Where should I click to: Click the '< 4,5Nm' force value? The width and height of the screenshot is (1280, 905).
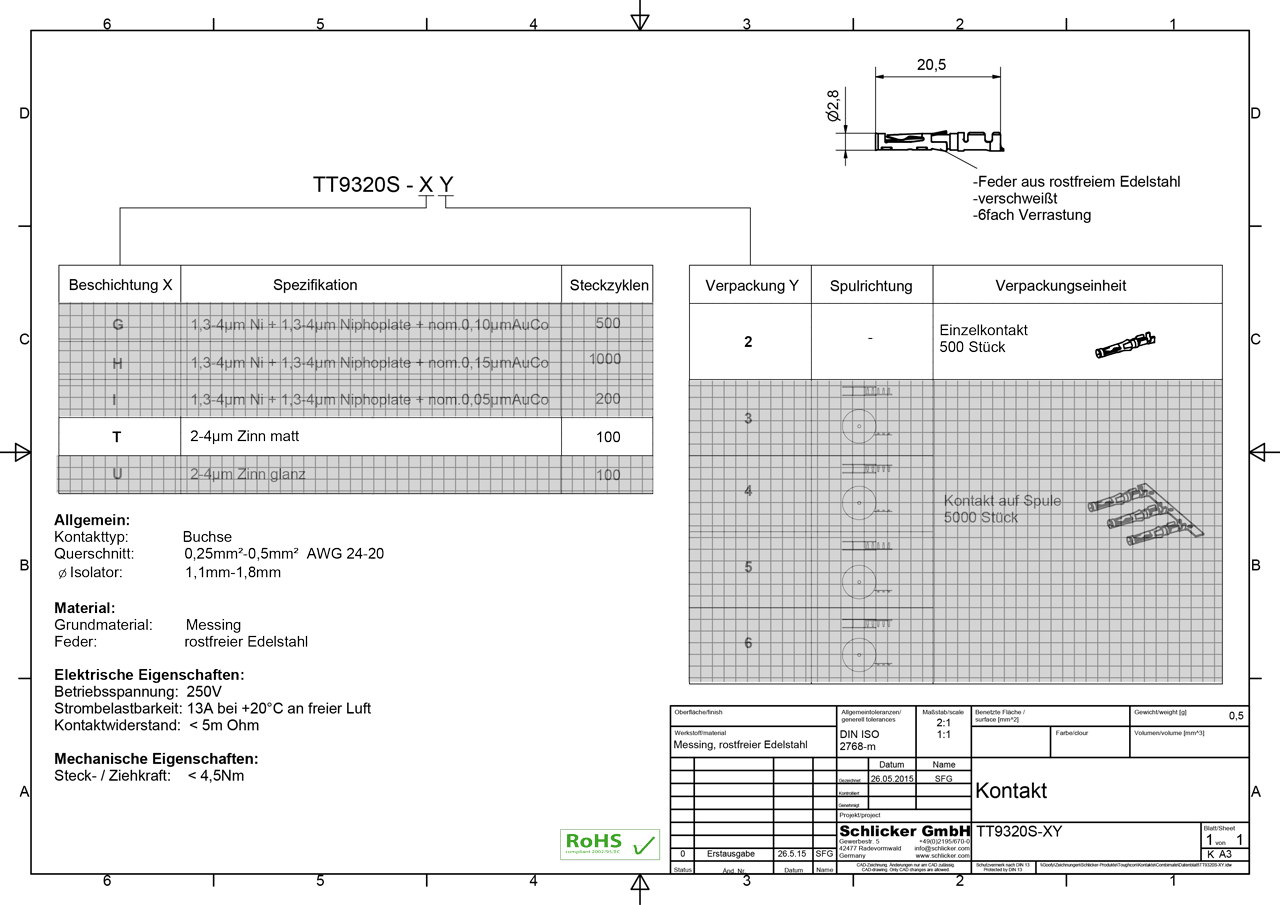point(215,775)
